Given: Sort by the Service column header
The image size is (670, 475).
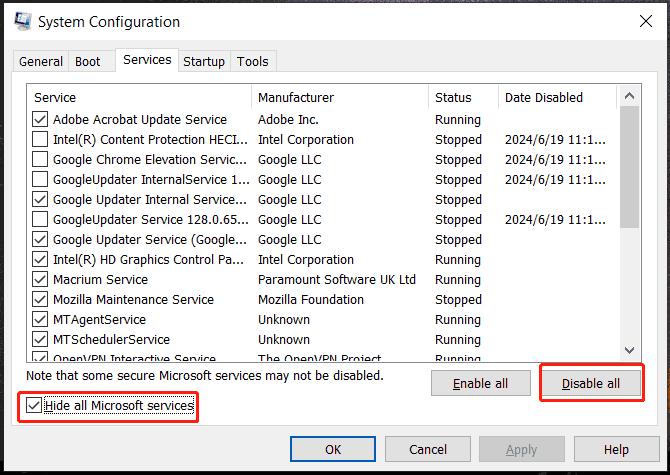Looking at the screenshot, I should [x=140, y=97].
